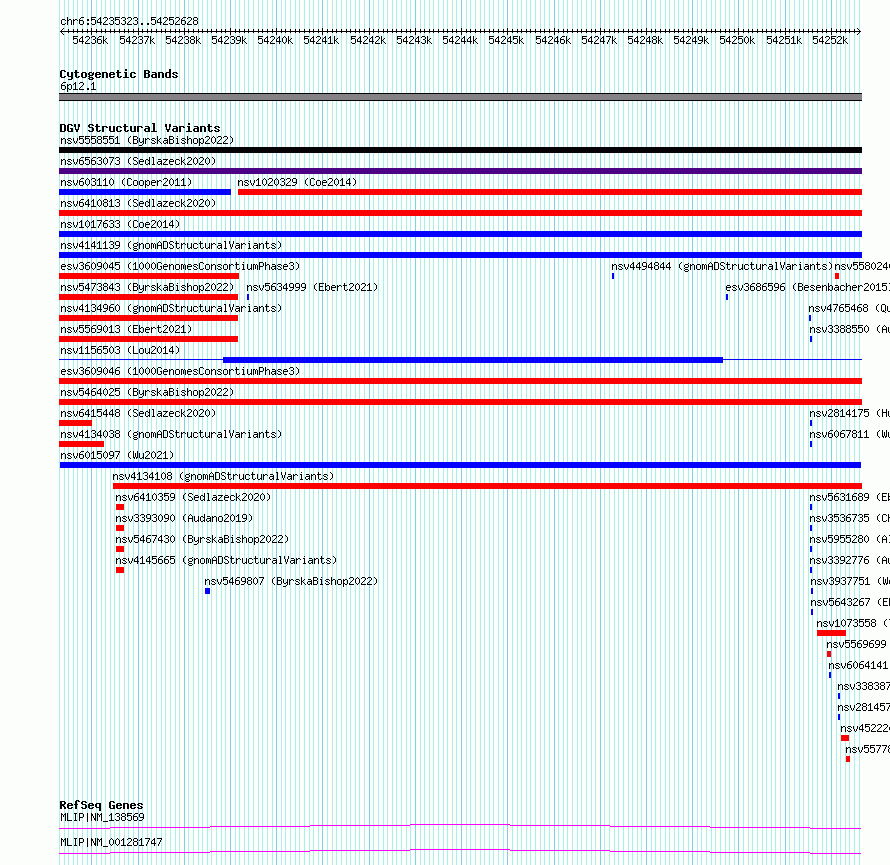The height and width of the screenshot is (865, 890).
Task: Select the RefSeq Genes track title
Action: 101,805
